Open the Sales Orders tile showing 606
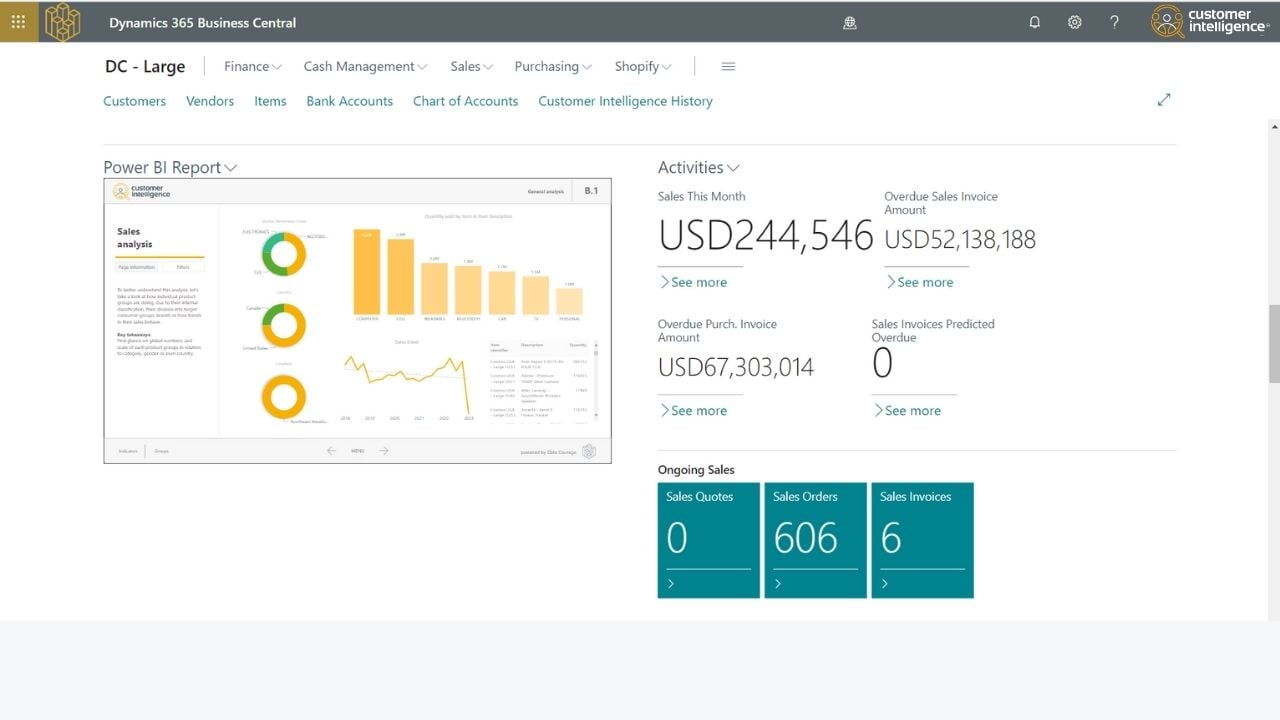 pyautogui.click(x=815, y=540)
